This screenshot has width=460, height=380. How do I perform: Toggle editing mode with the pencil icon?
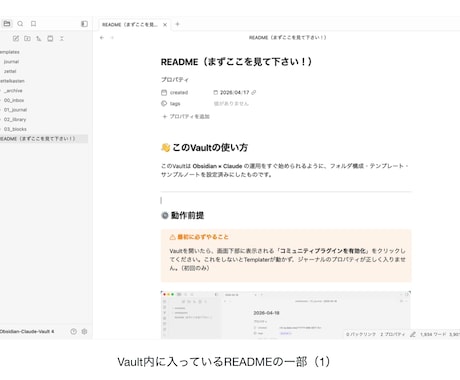[x=413, y=334]
